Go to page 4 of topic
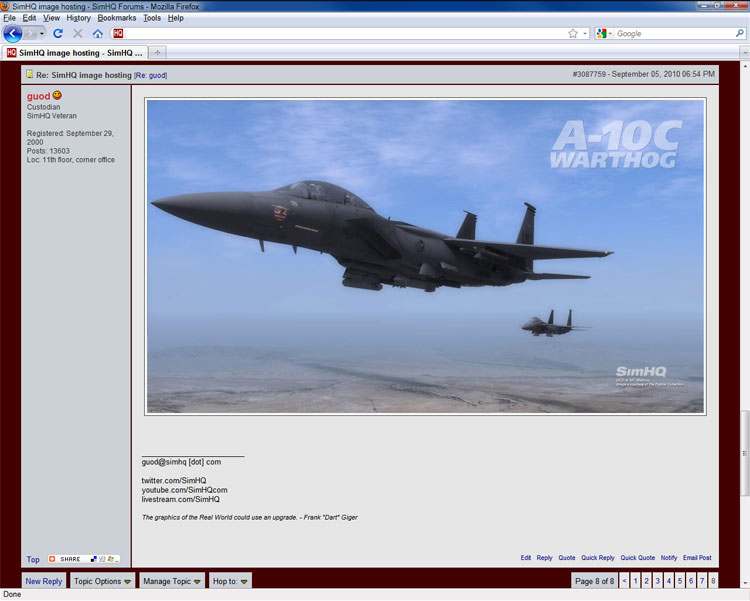The width and height of the screenshot is (750, 601). (669, 581)
